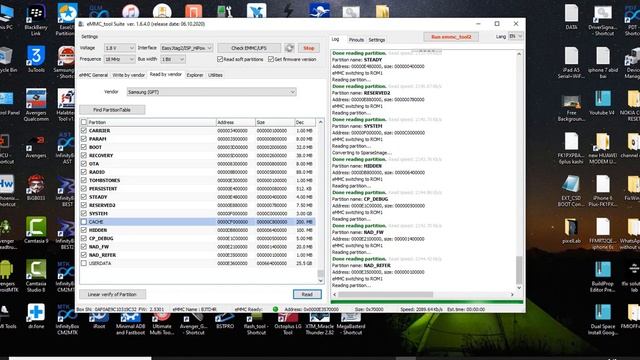
Task: Click the refresh icon beside Check EMMC/UFS
Action: [289, 48]
